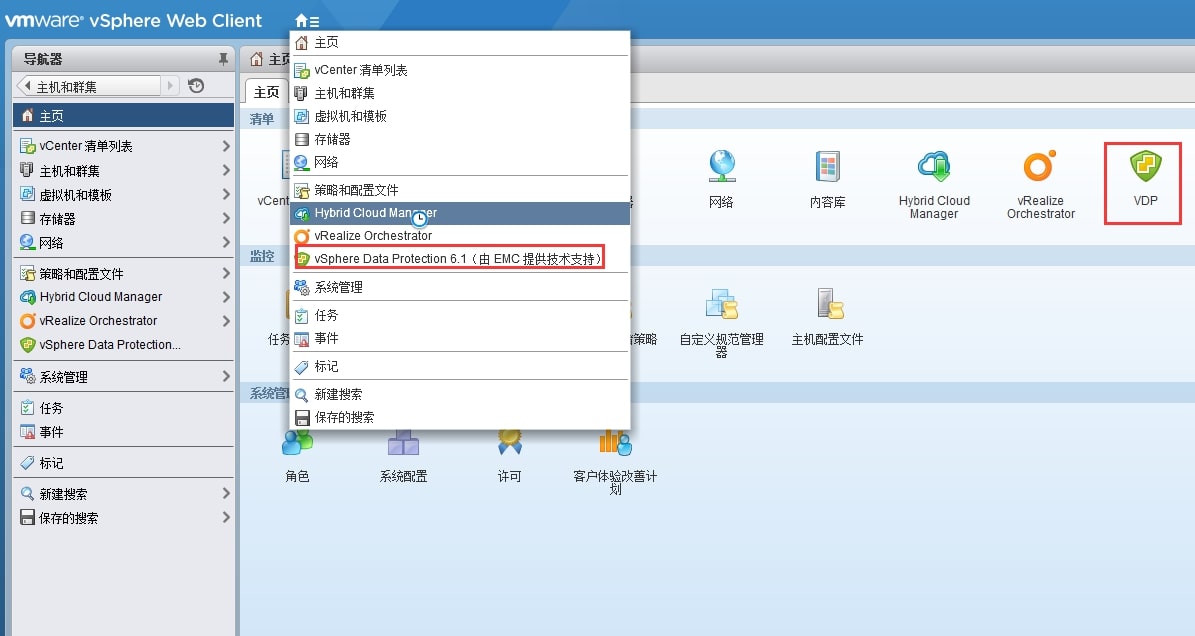The width and height of the screenshot is (1195, 636).
Task: Choose 事件 in dropdown menu
Action: click(460, 338)
